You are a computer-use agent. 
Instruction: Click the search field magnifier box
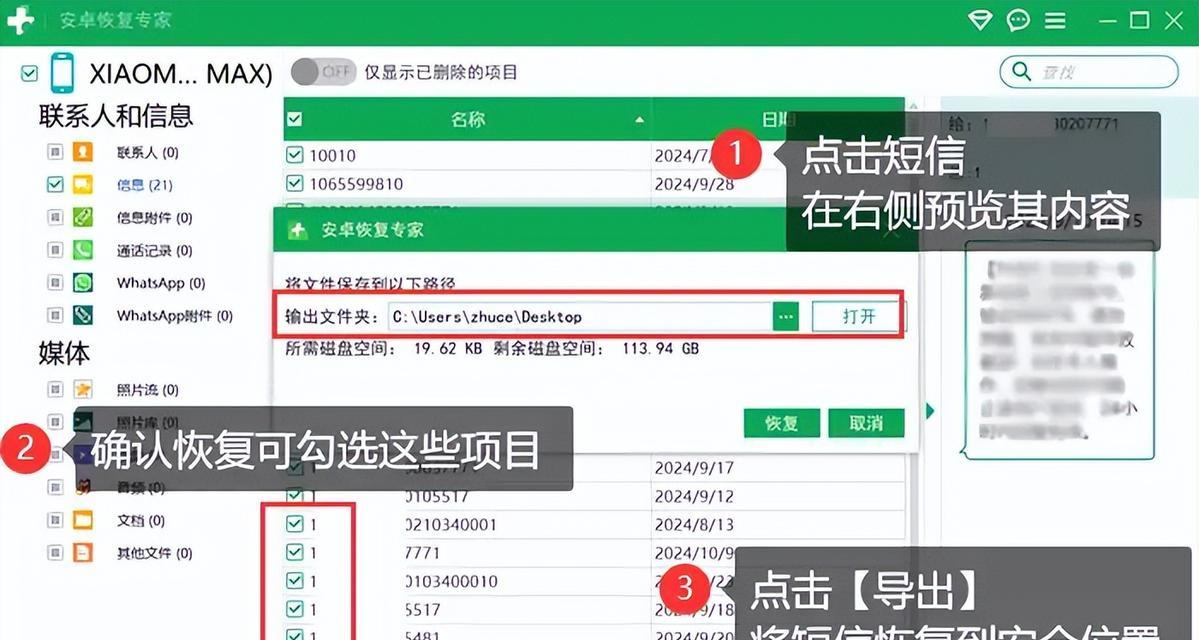[1089, 72]
